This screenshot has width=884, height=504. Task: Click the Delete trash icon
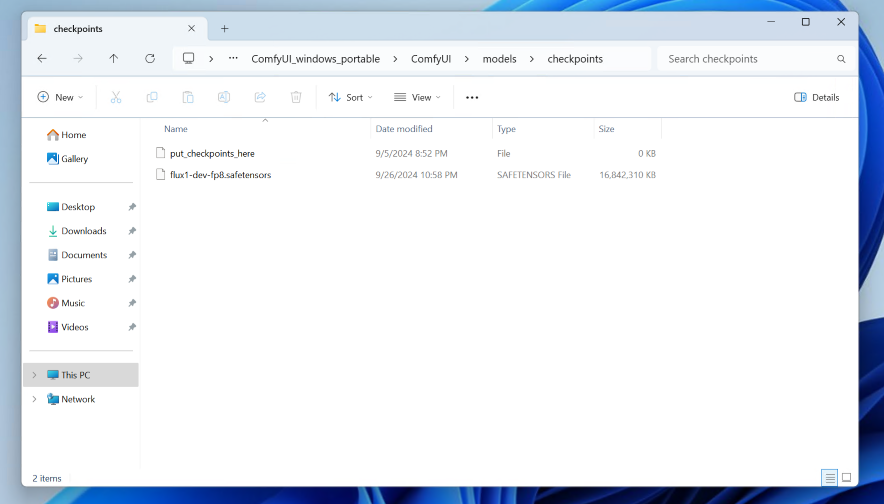[x=296, y=98]
